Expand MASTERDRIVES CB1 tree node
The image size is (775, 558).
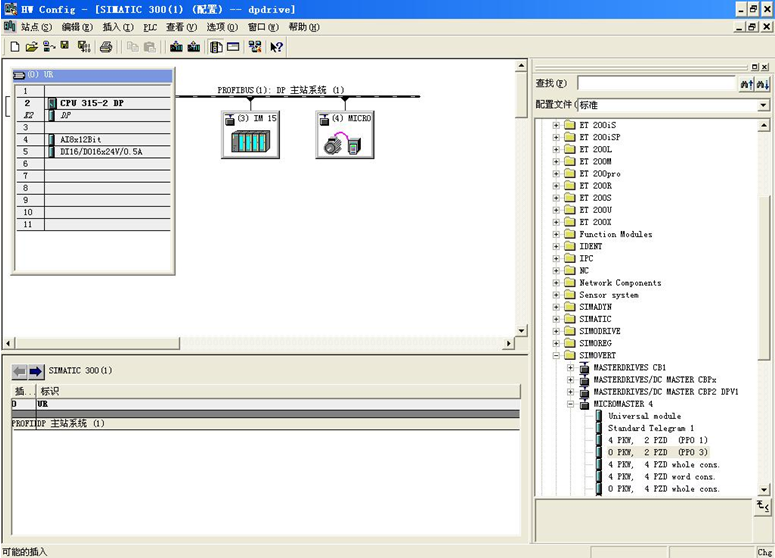point(571,368)
